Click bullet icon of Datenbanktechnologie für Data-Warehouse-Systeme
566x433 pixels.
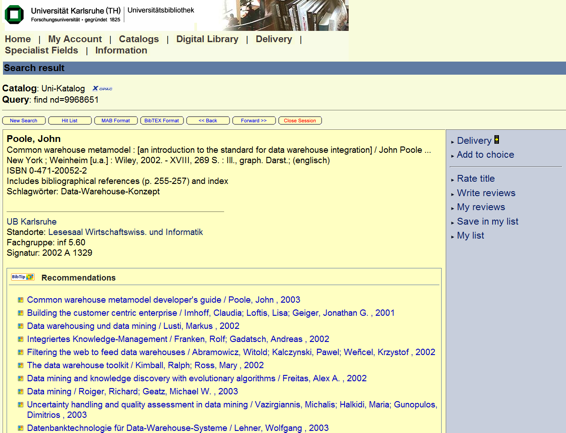point(21,428)
